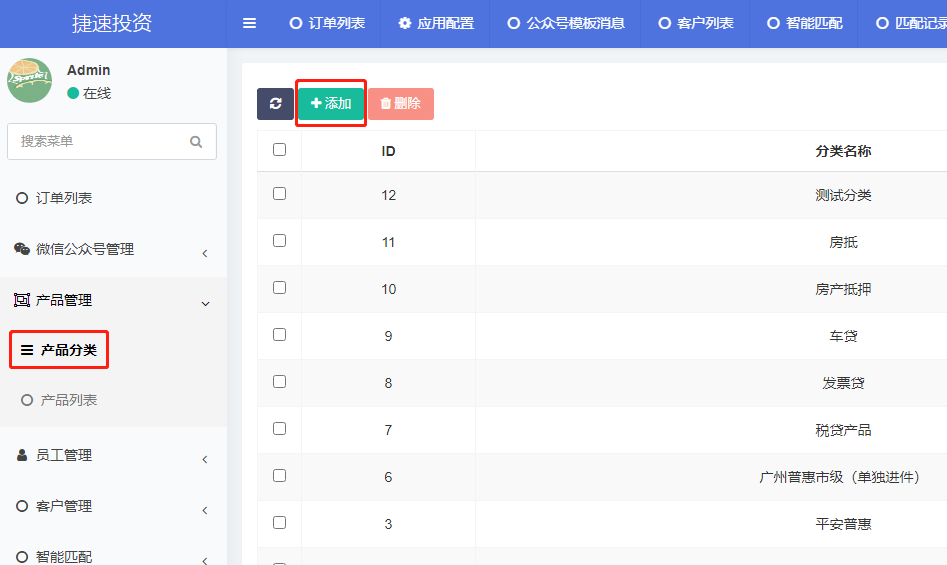
Task: Click the 税贷产品 name cell
Action: coord(843,430)
